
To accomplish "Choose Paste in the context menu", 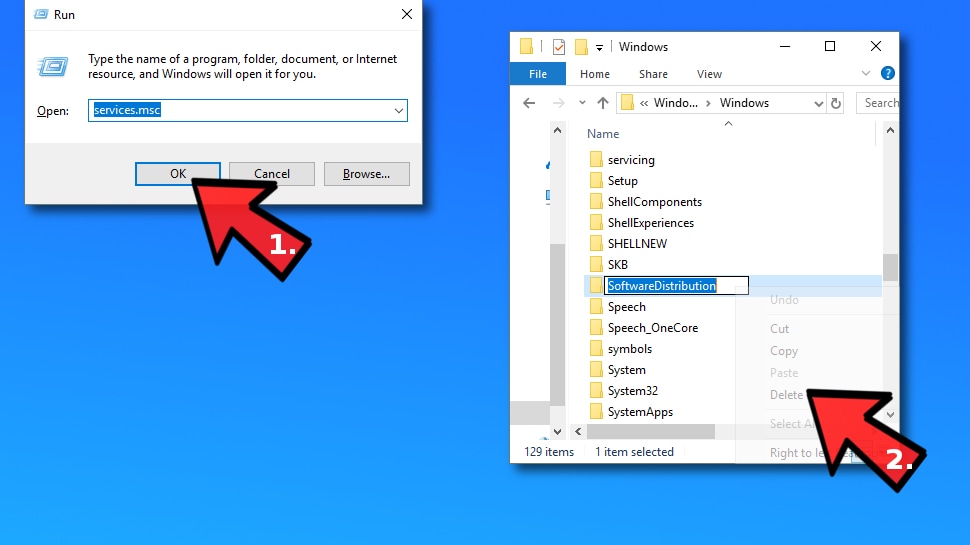I will click(784, 373).
